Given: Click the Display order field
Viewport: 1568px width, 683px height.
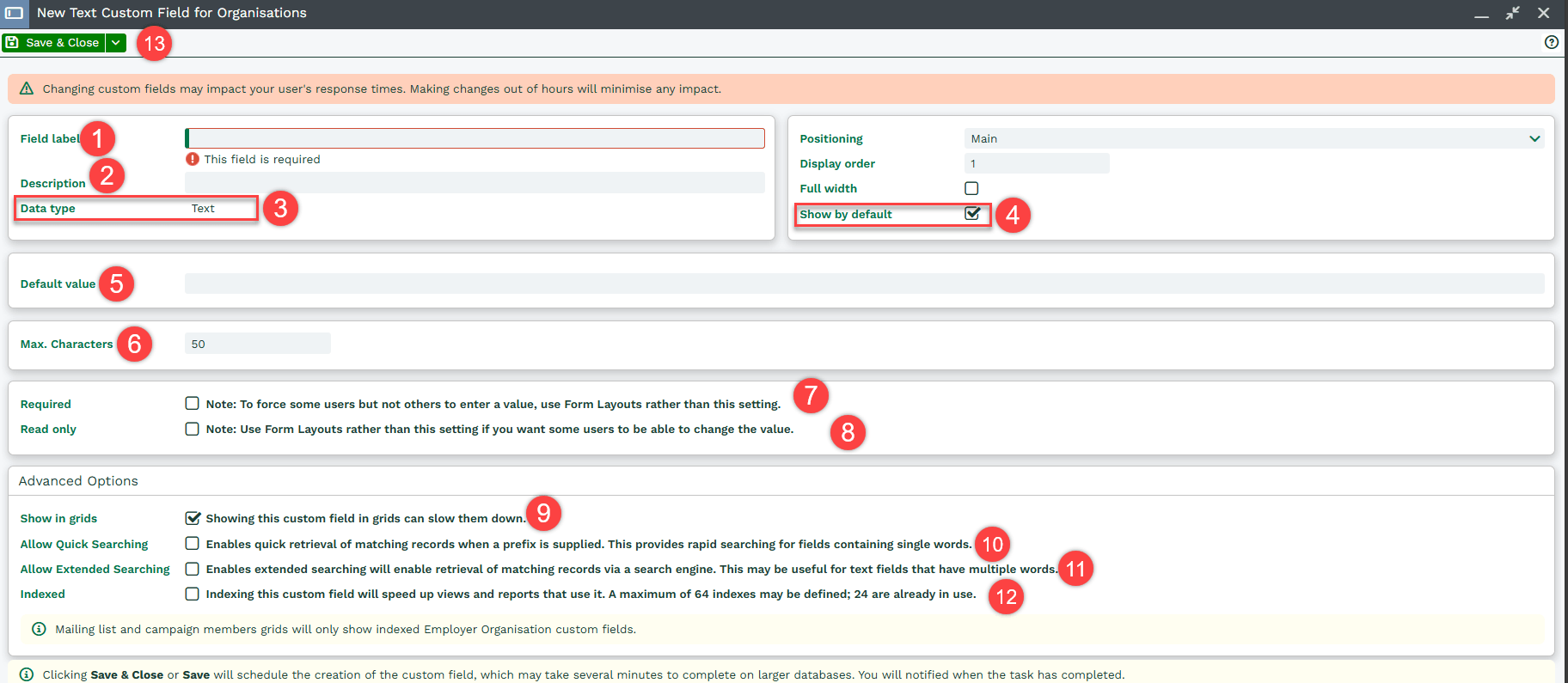Looking at the screenshot, I should point(1036,163).
